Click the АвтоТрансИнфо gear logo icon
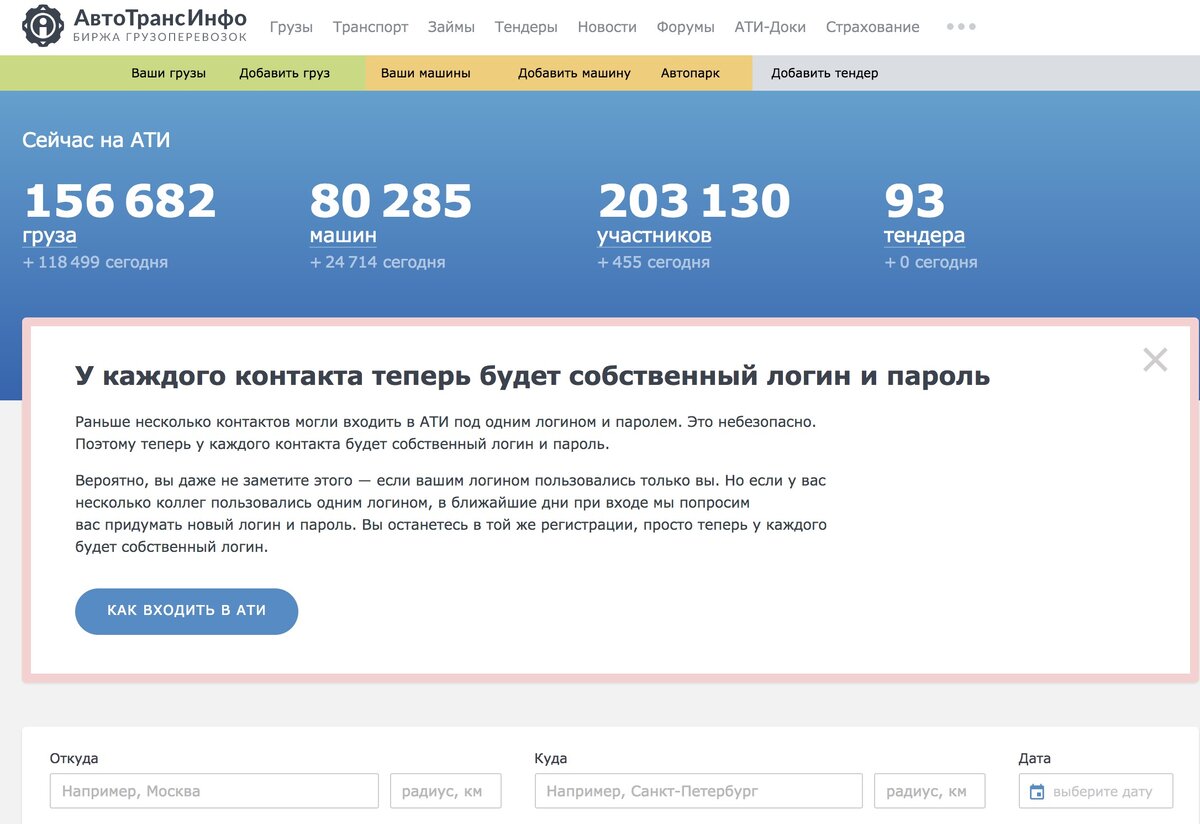Viewport: 1200px width, 824px height. (x=42, y=27)
